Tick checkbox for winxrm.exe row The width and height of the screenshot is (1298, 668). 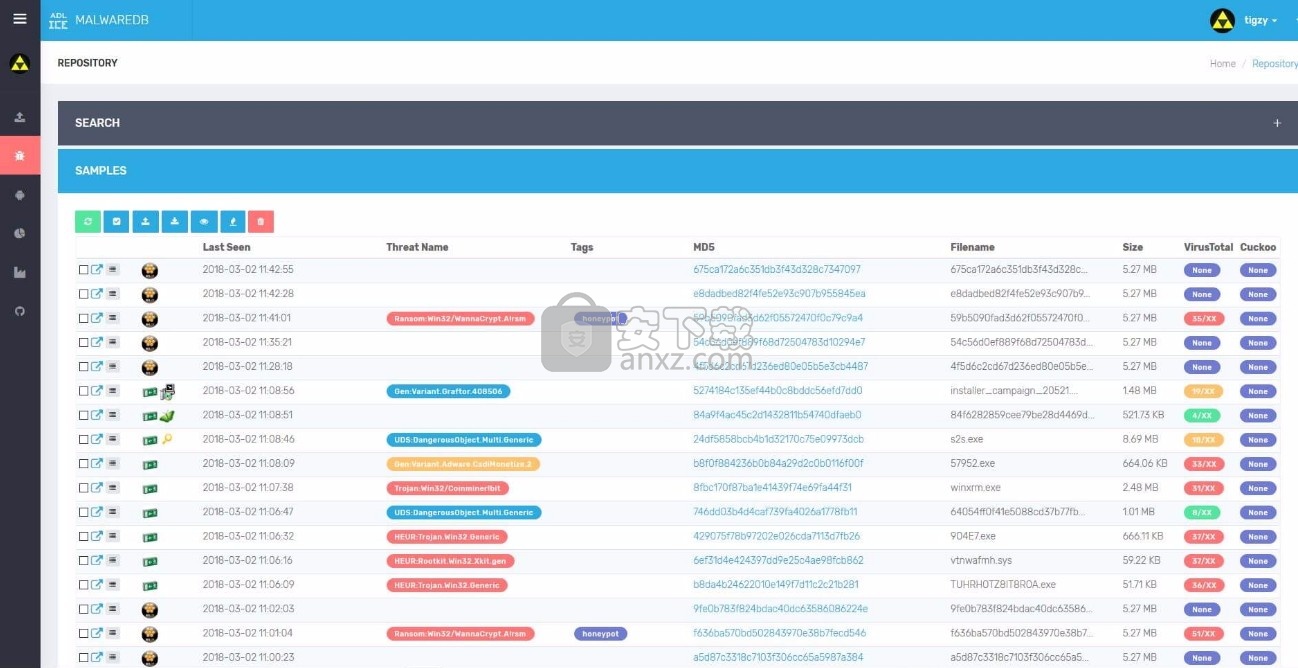pyautogui.click(x=84, y=488)
